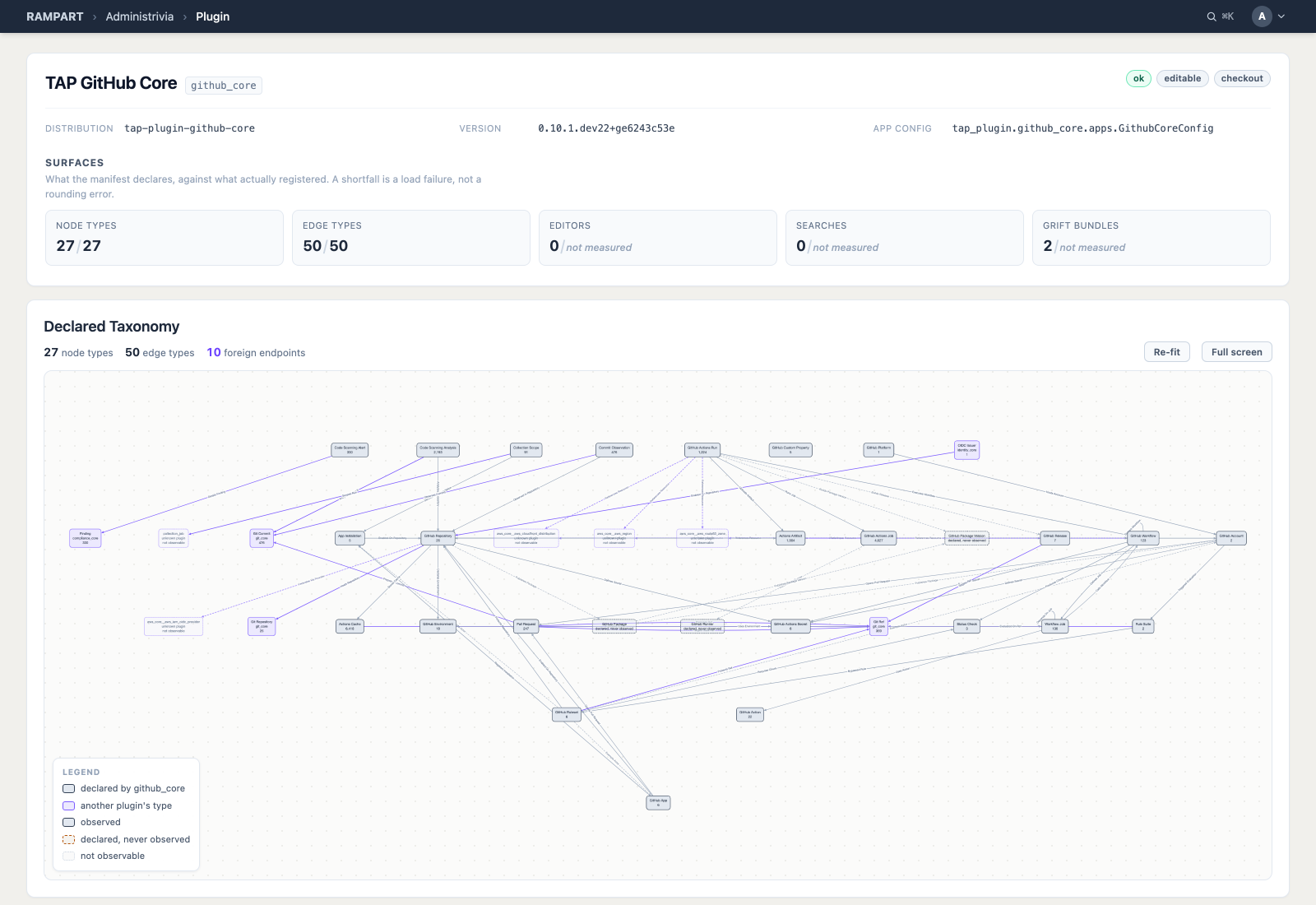Select the GitHub Actions Job node
This screenshot has width=1316, height=905.
878,538
